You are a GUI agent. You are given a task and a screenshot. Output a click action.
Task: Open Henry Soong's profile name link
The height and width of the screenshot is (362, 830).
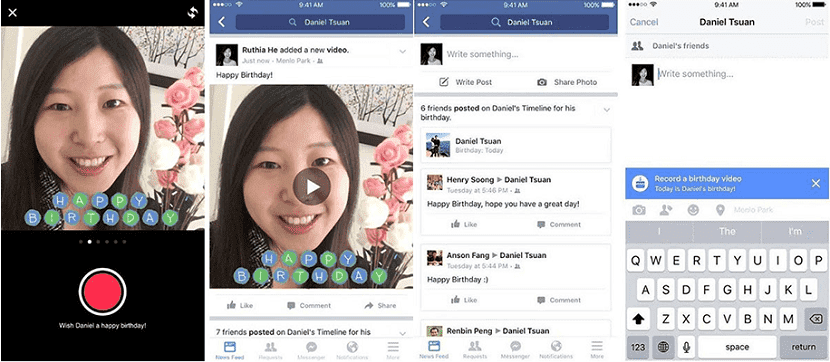470,180
